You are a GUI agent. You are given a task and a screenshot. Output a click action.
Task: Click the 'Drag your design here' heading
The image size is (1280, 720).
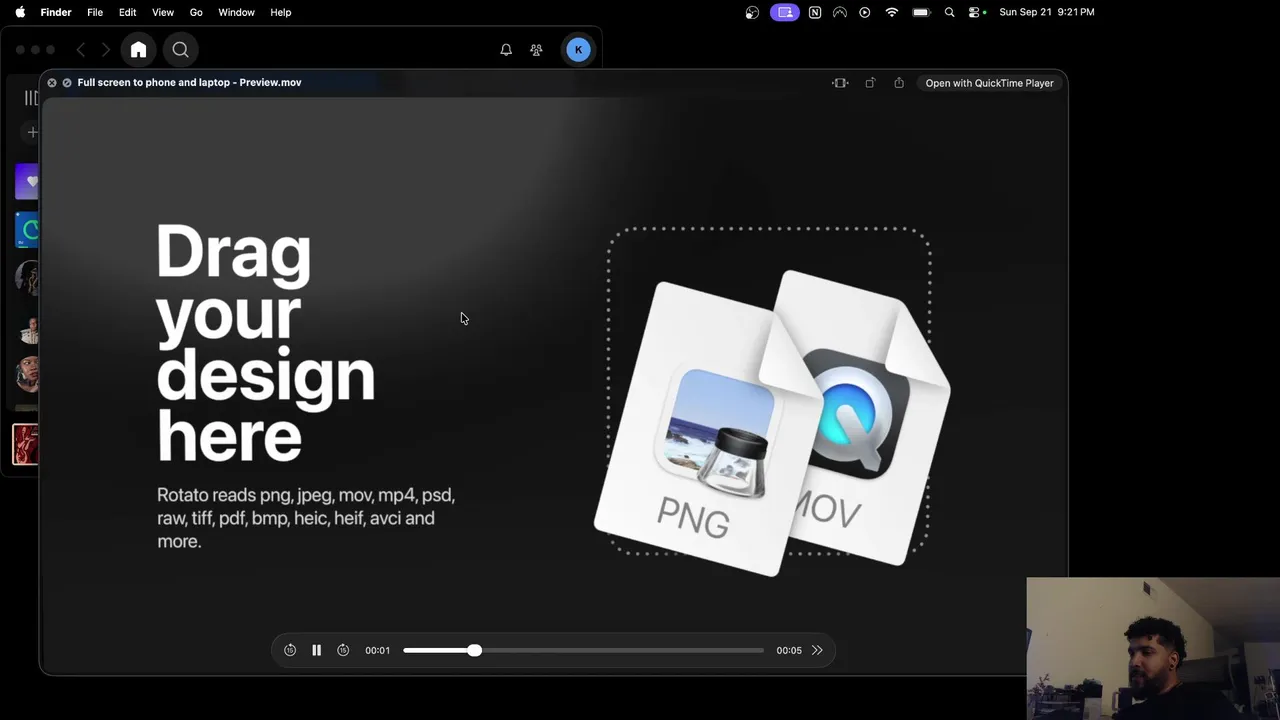(266, 343)
